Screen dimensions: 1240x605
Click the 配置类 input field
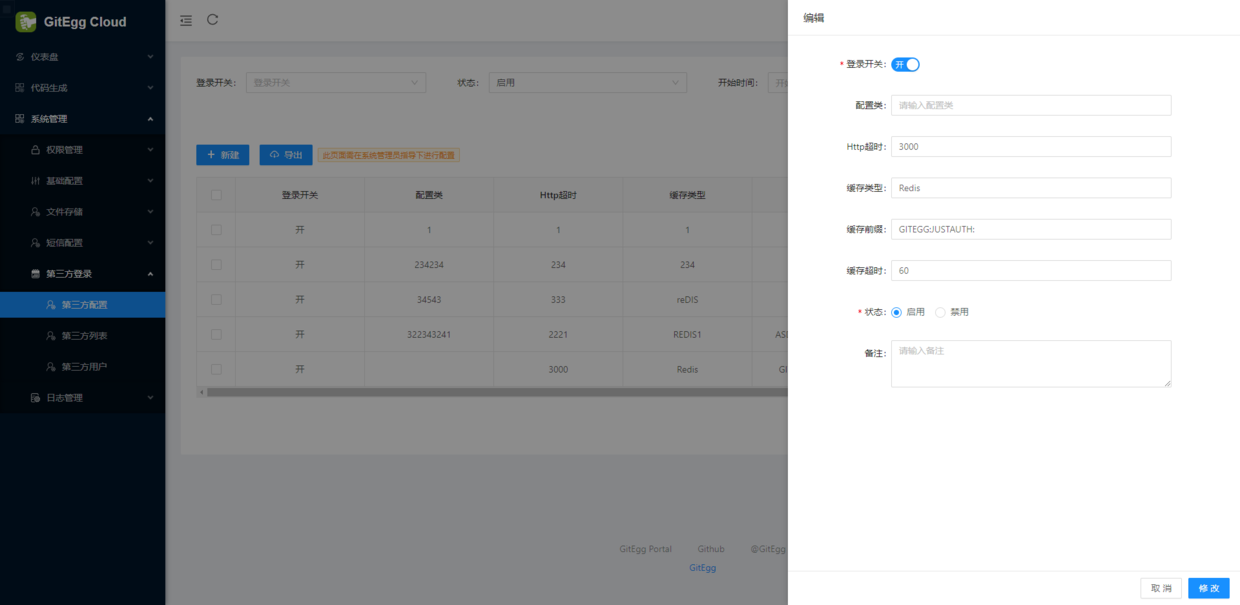click(1031, 105)
